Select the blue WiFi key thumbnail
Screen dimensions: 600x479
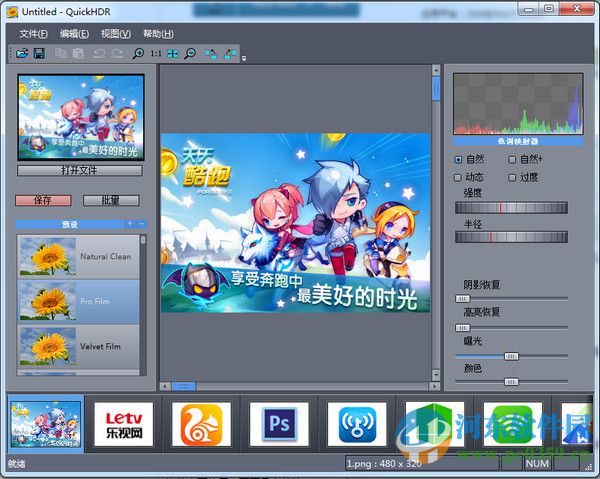click(357, 424)
